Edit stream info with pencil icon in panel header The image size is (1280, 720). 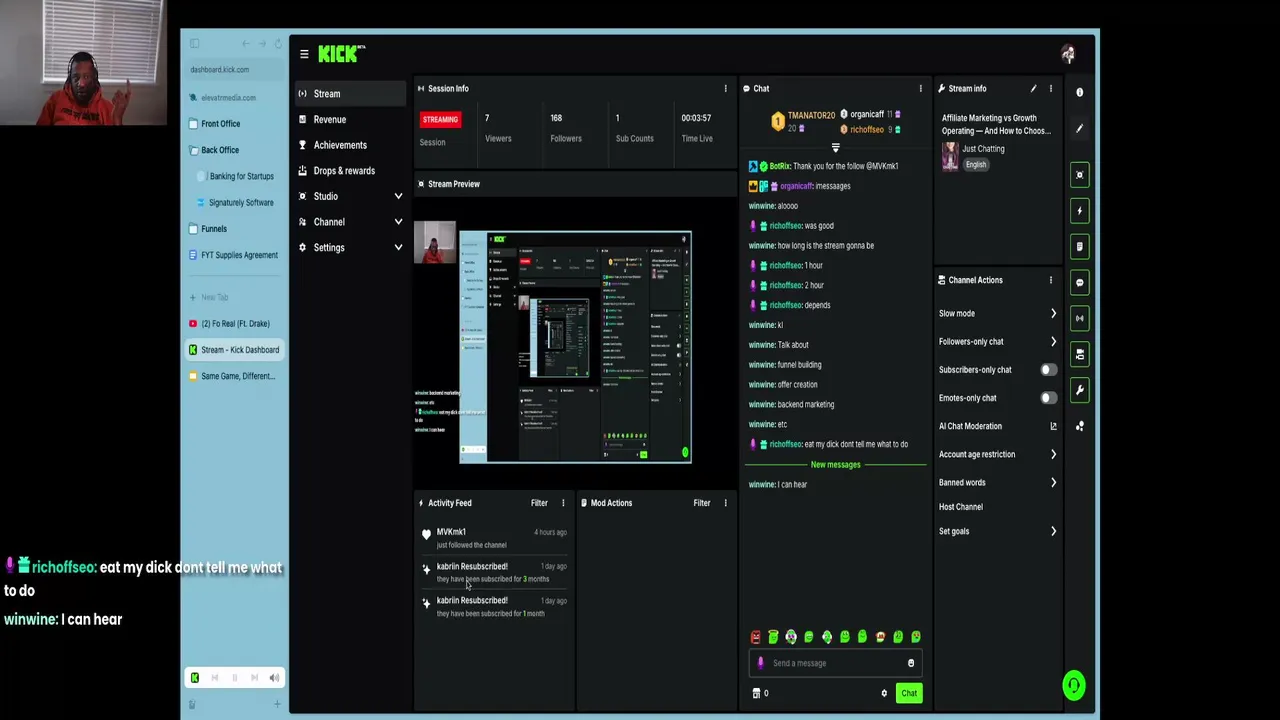1033,89
